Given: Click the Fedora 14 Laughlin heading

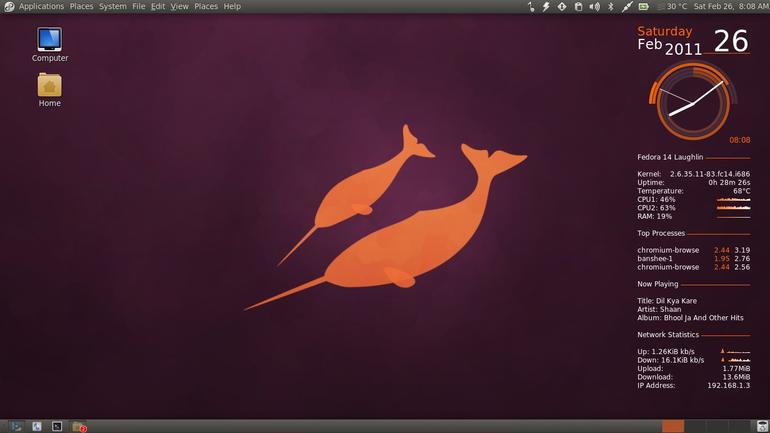Looking at the screenshot, I should click(x=670, y=157).
